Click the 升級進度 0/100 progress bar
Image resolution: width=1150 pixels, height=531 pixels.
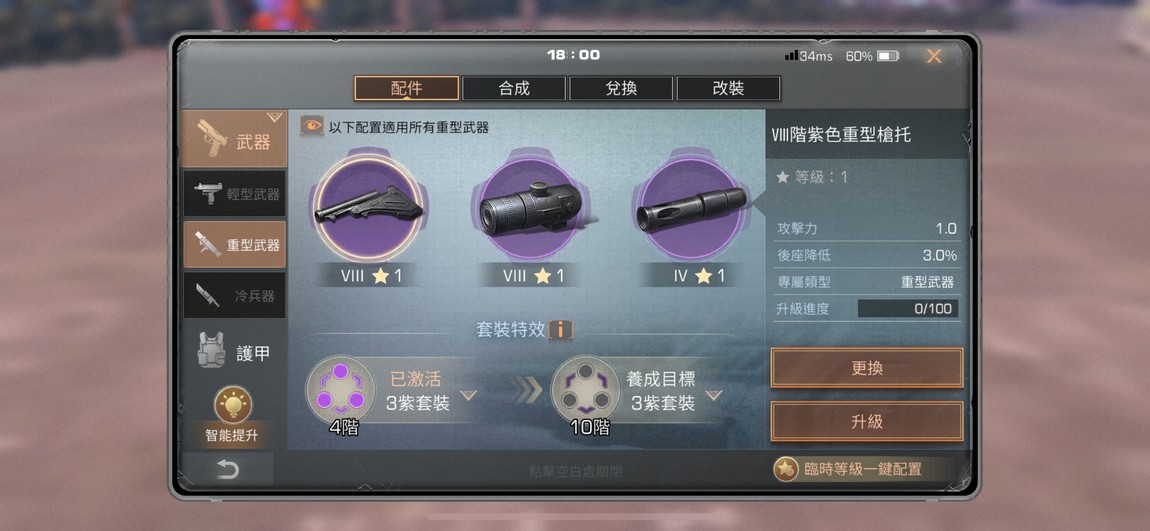(907, 309)
